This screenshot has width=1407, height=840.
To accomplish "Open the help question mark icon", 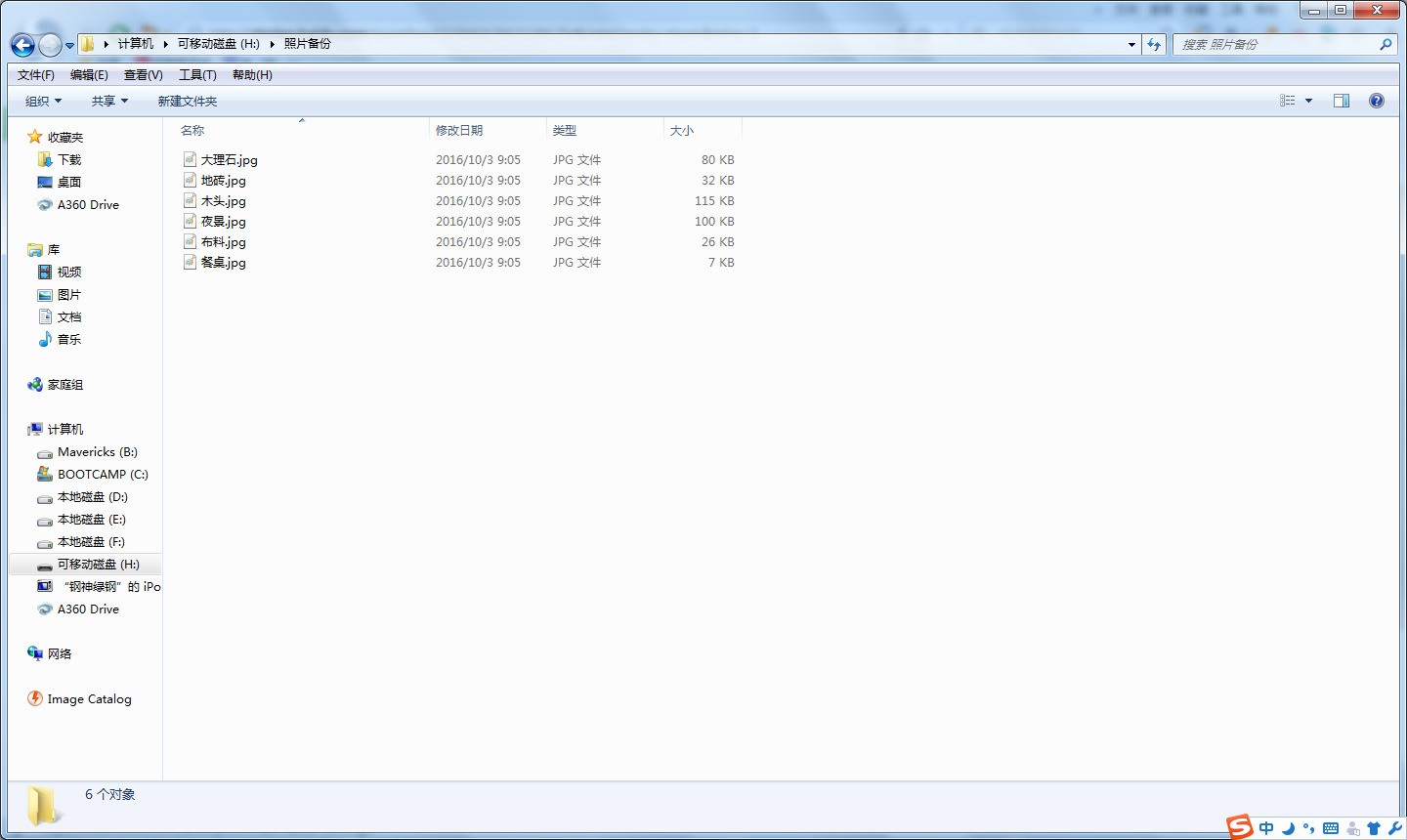I will click(x=1376, y=101).
